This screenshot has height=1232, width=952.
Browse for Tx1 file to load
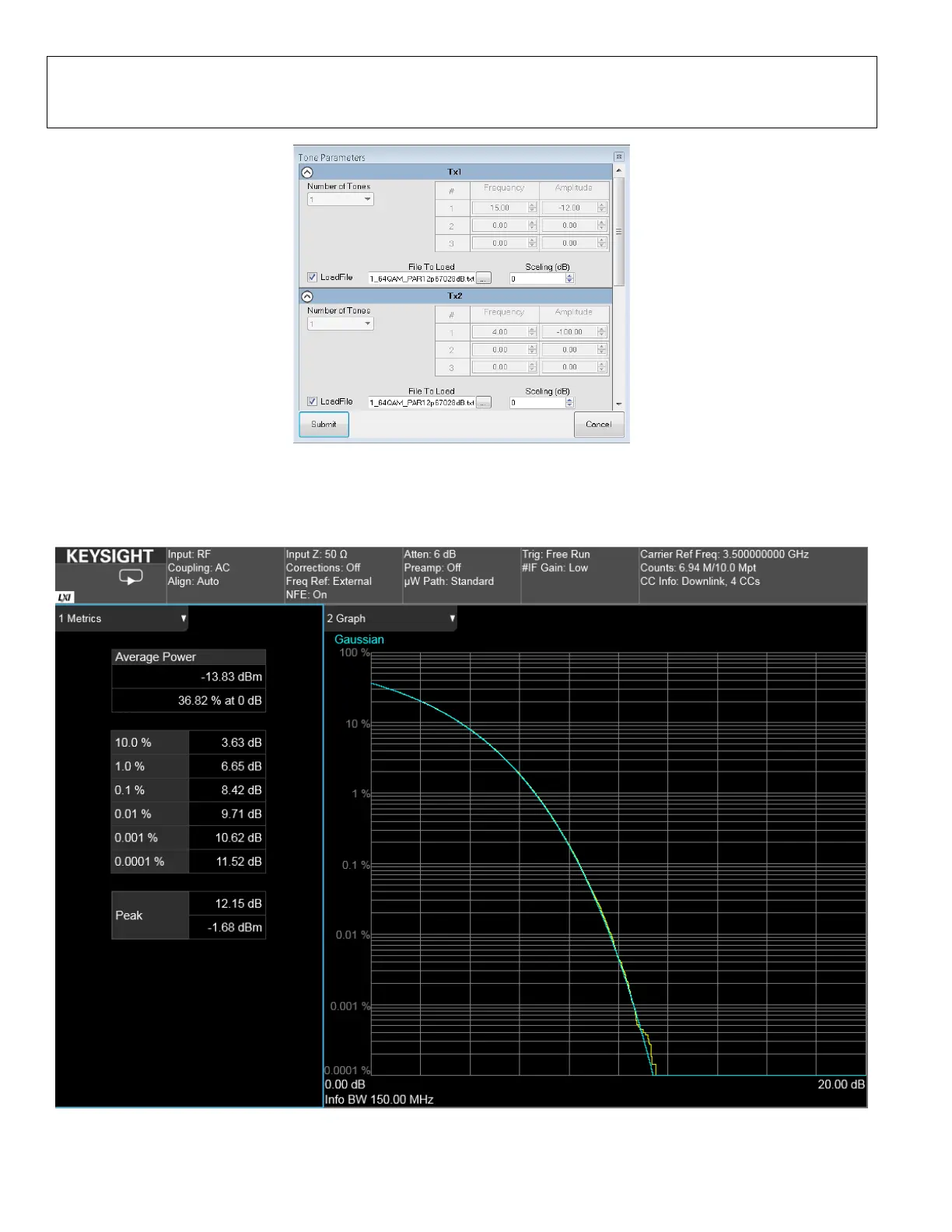point(484,278)
